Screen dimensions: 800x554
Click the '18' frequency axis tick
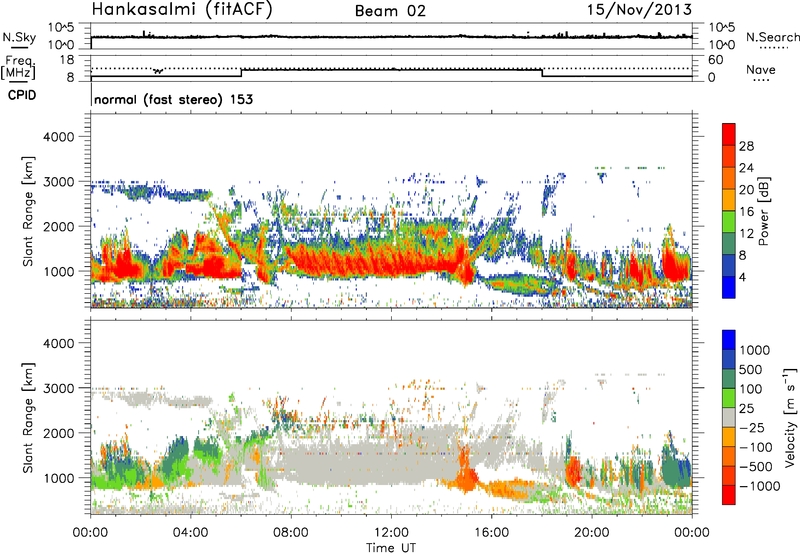(x=67, y=59)
